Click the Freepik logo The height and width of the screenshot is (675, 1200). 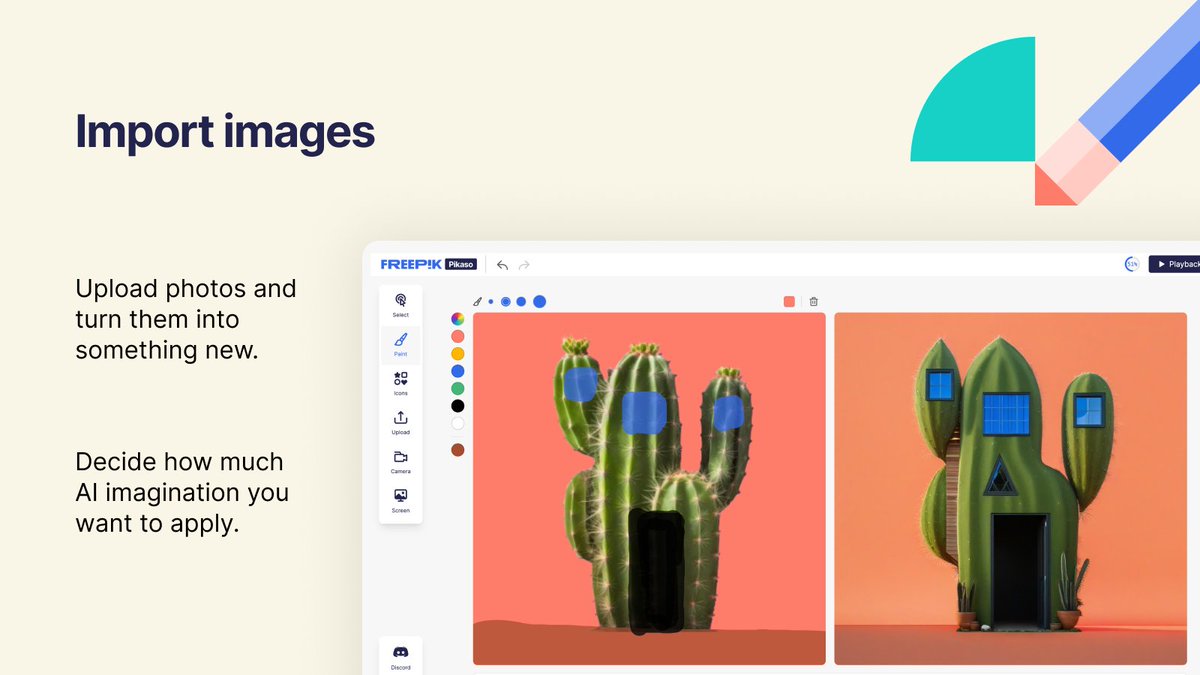(411, 265)
